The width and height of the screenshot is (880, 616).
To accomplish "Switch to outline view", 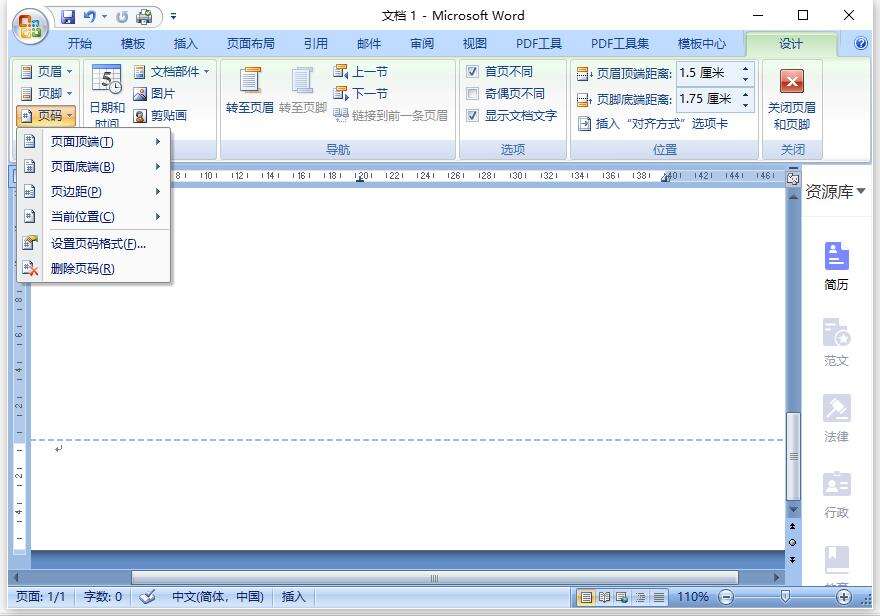I will (640, 597).
